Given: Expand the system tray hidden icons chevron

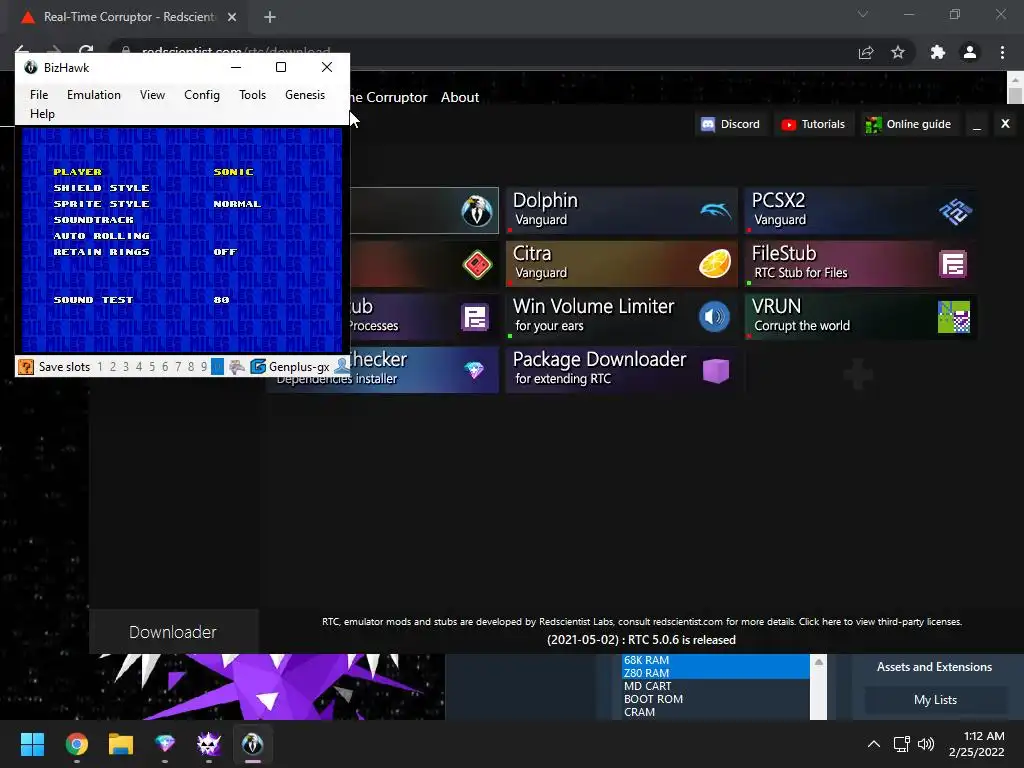Looking at the screenshot, I should pos(874,744).
